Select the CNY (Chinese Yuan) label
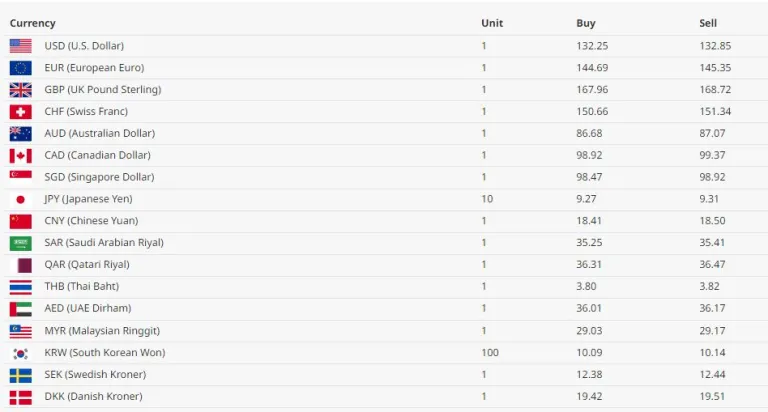The height and width of the screenshot is (412, 768). pyautogui.click(x=91, y=221)
